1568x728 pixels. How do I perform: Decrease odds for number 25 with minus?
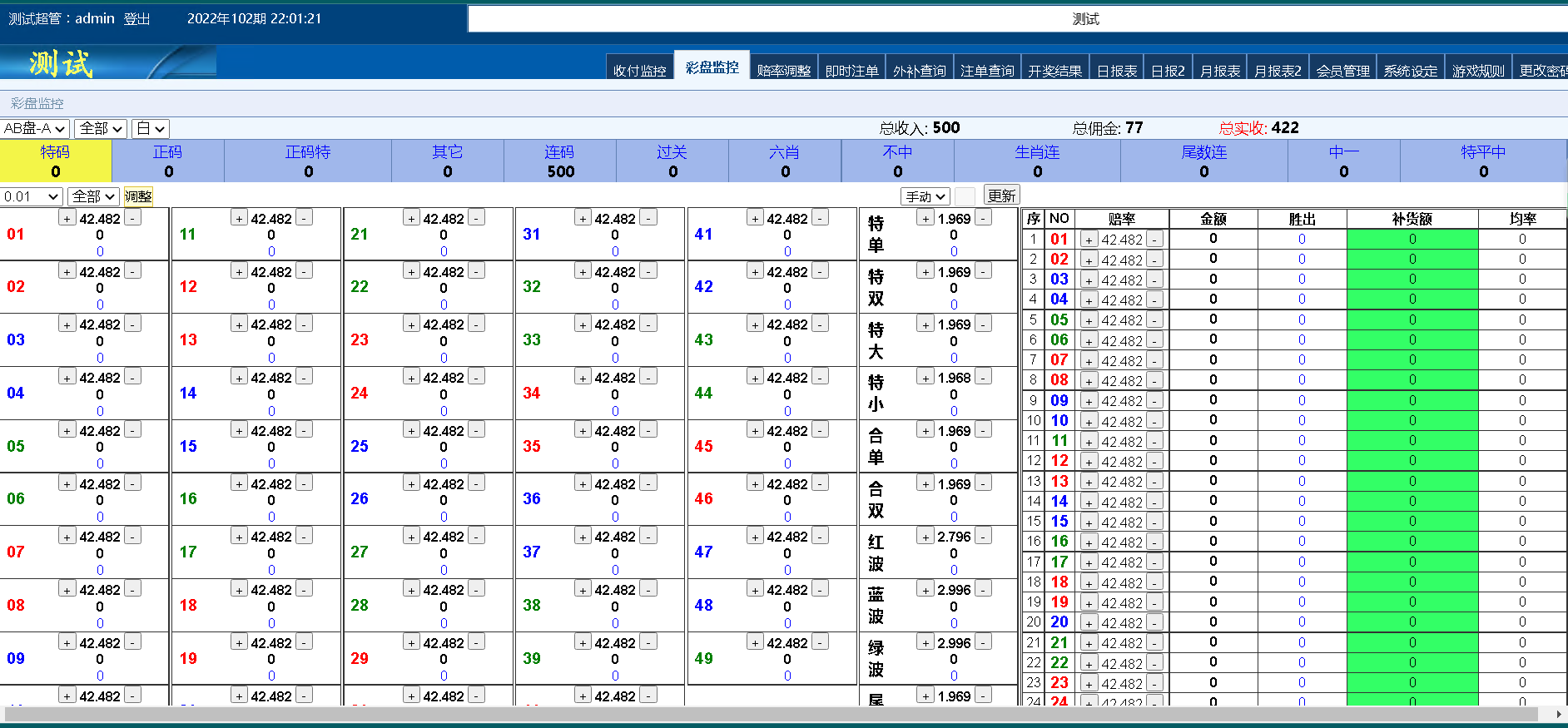476,431
